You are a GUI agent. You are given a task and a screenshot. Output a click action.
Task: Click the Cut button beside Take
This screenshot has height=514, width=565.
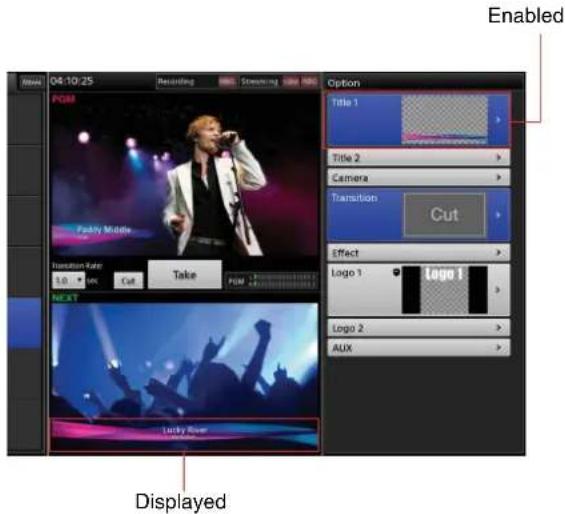tap(128, 280)
